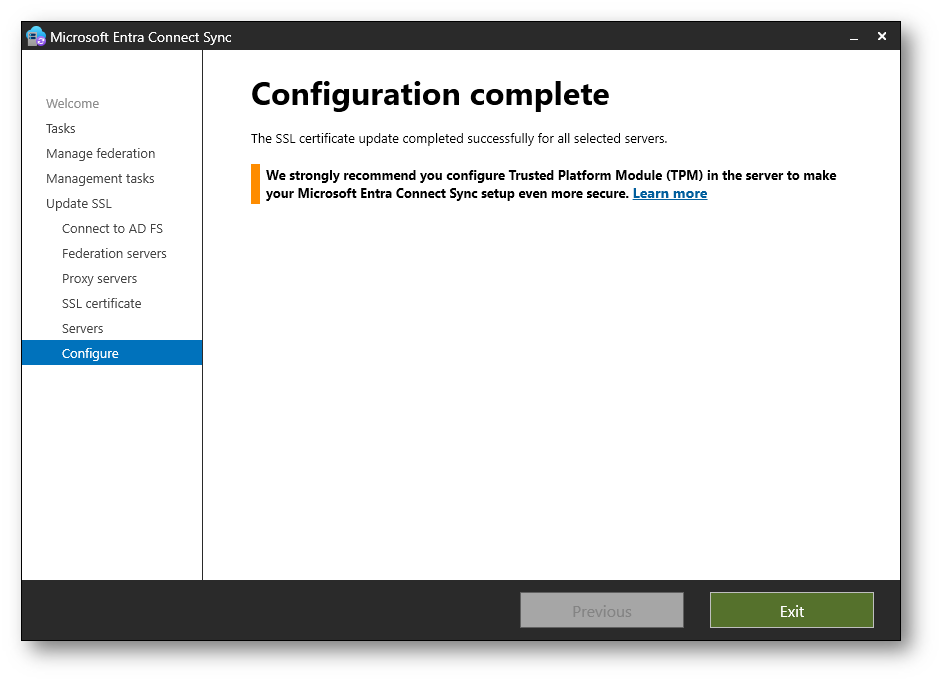Click the bold TPM recommendation text
This screenshot has height=683, width=943.
[551, 185]
